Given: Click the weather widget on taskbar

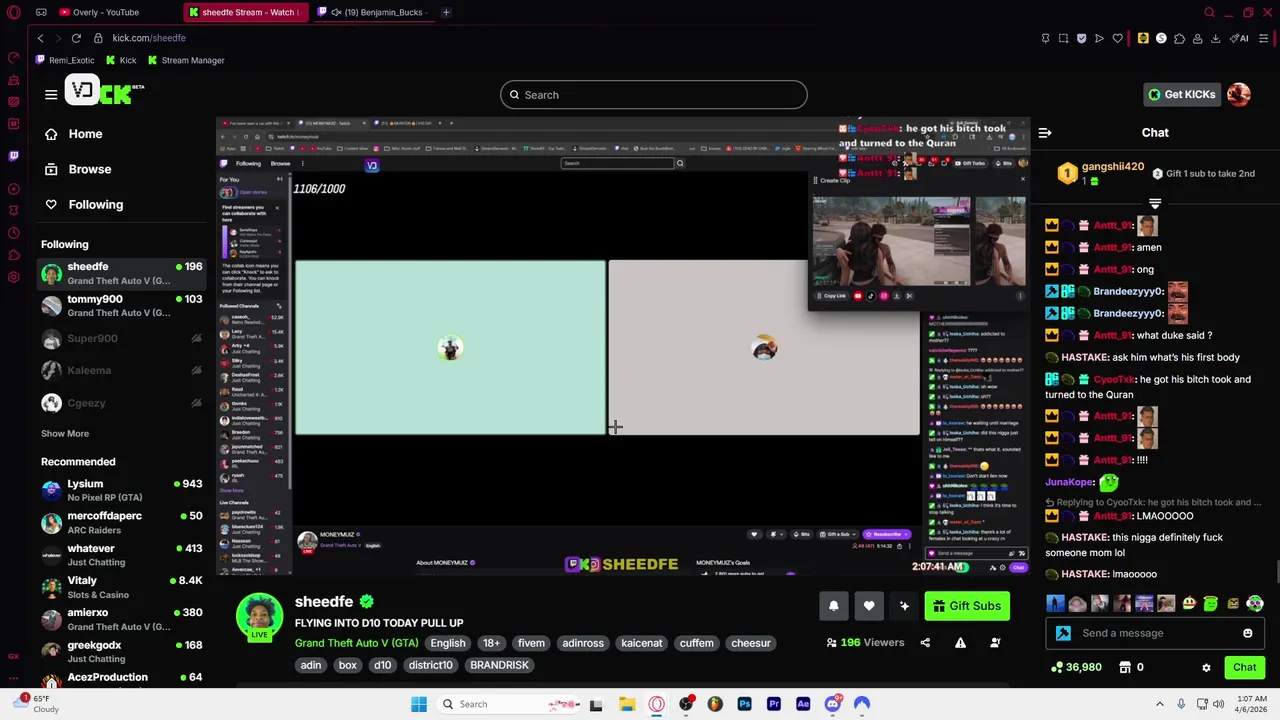Looking at the screenshot, I should point(35,704).
